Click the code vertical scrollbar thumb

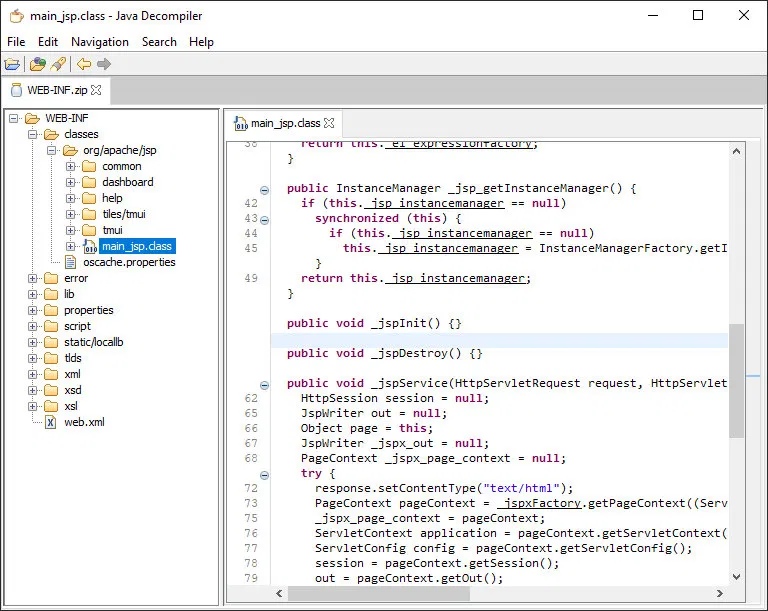pyautogui.click(x=736, y=380)
